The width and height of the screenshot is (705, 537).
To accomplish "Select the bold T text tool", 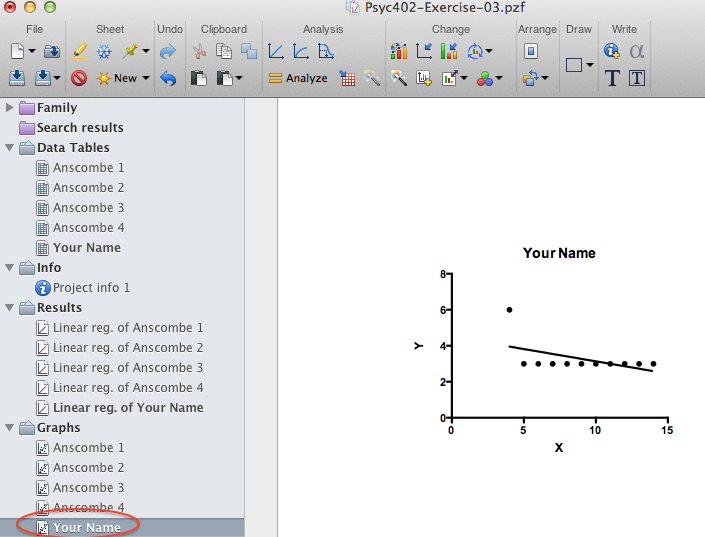I will 612,78.
